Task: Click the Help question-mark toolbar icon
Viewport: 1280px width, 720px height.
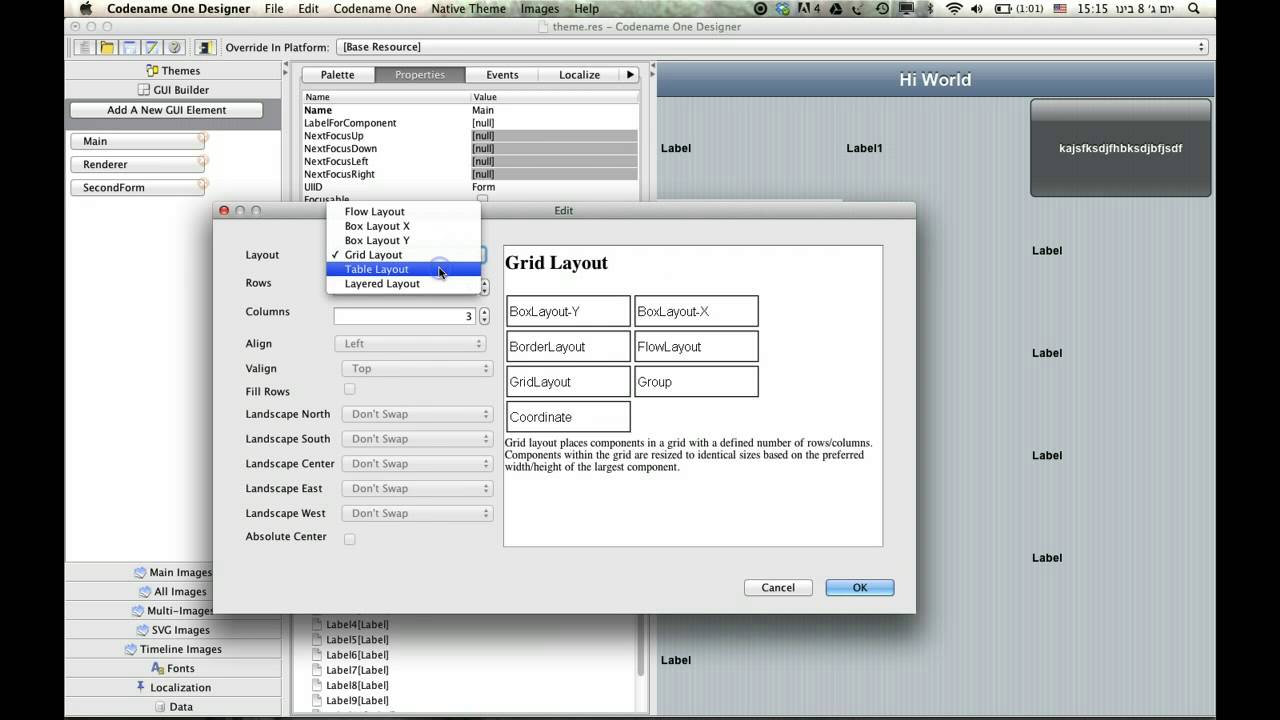Action: 174,47
